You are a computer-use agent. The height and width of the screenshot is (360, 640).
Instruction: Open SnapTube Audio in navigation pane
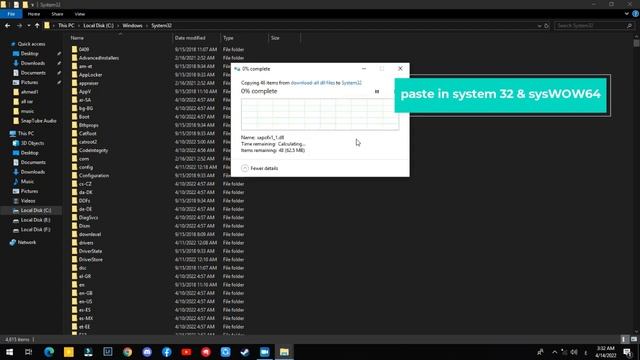tap(38, 121)
